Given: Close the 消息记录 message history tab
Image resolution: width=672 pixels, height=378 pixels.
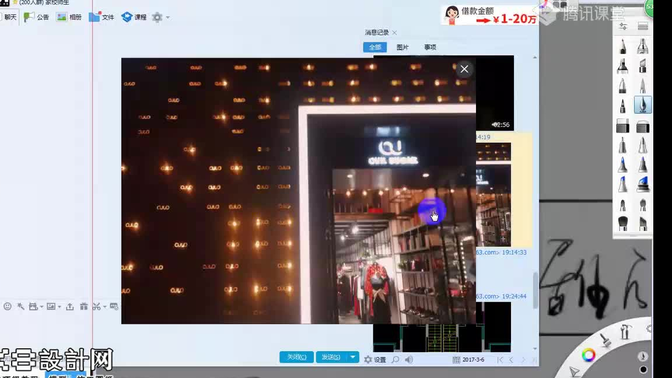Looking at the screenshot, I should tap(394, 33).
